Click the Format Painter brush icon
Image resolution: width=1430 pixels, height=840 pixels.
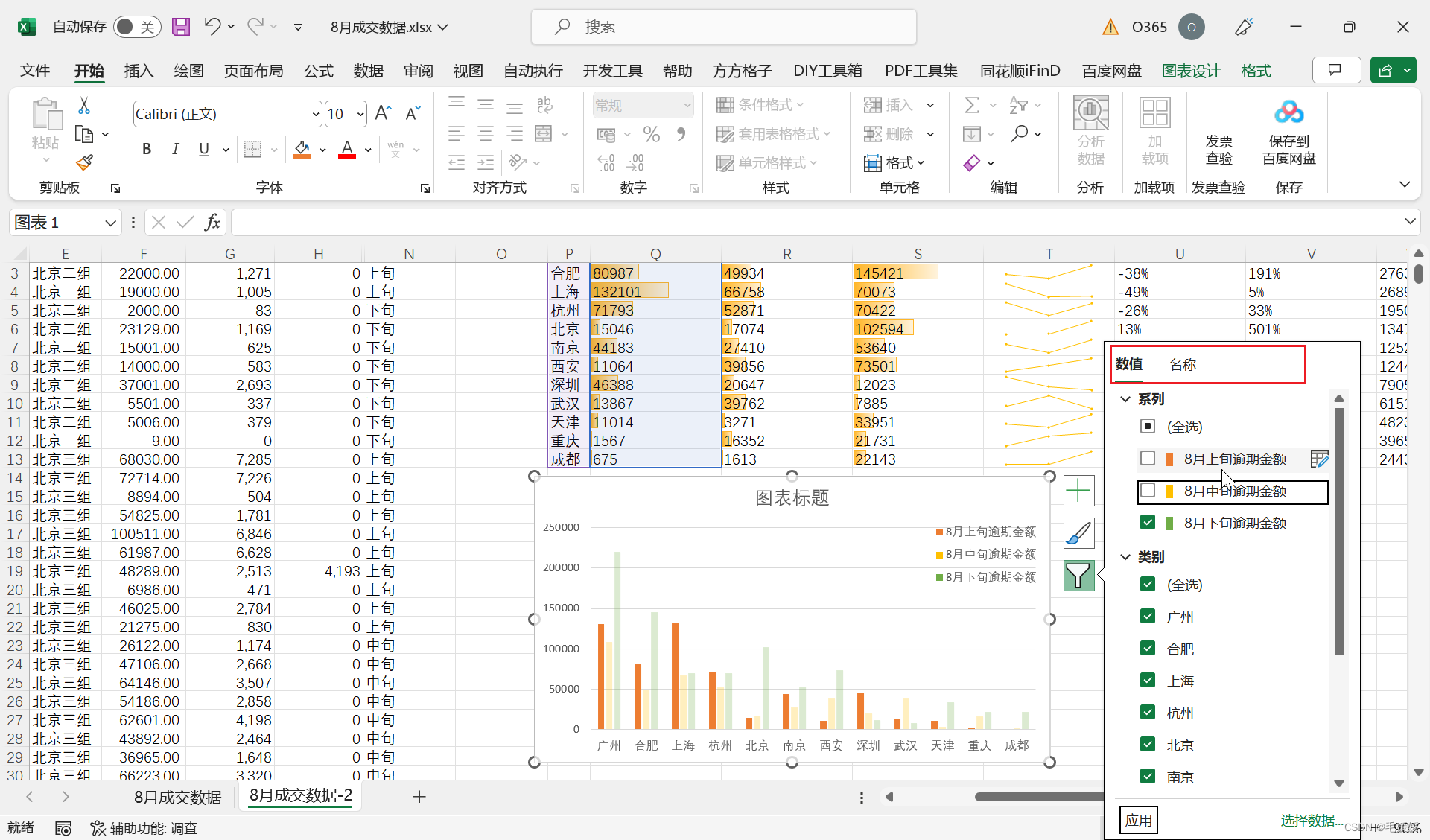point(84,162)
